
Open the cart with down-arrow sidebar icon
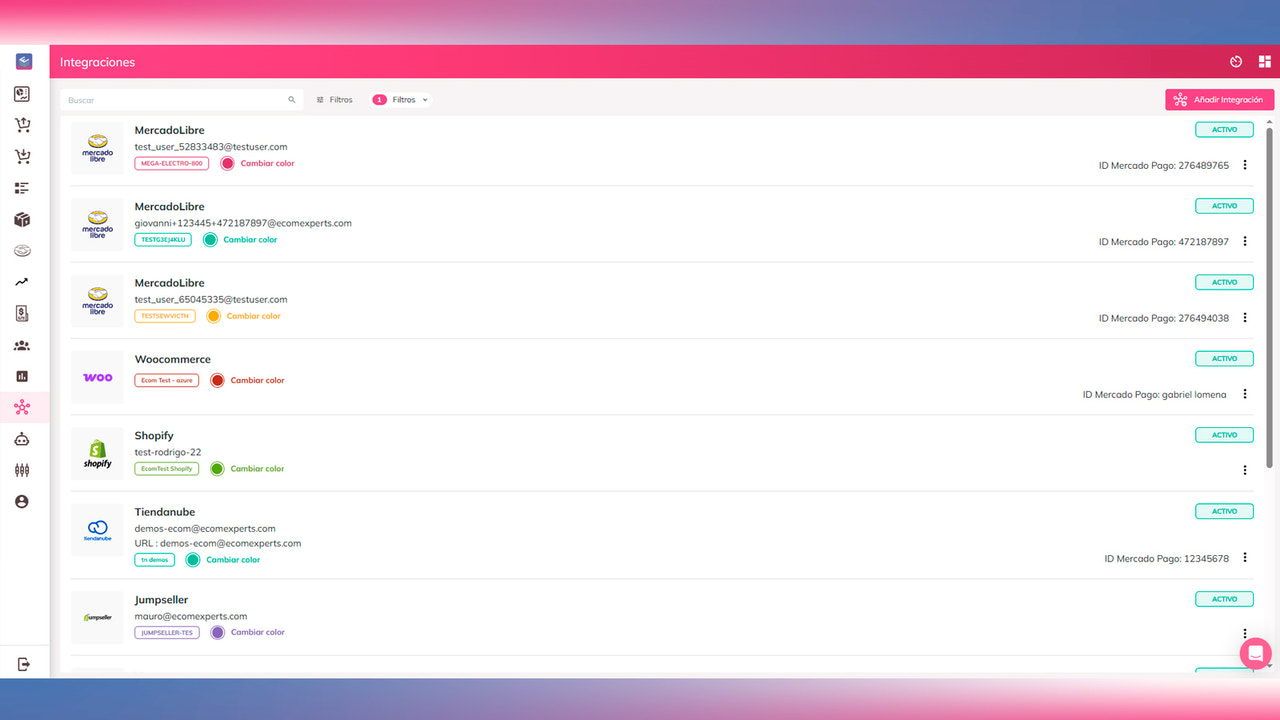pos(22,157)
